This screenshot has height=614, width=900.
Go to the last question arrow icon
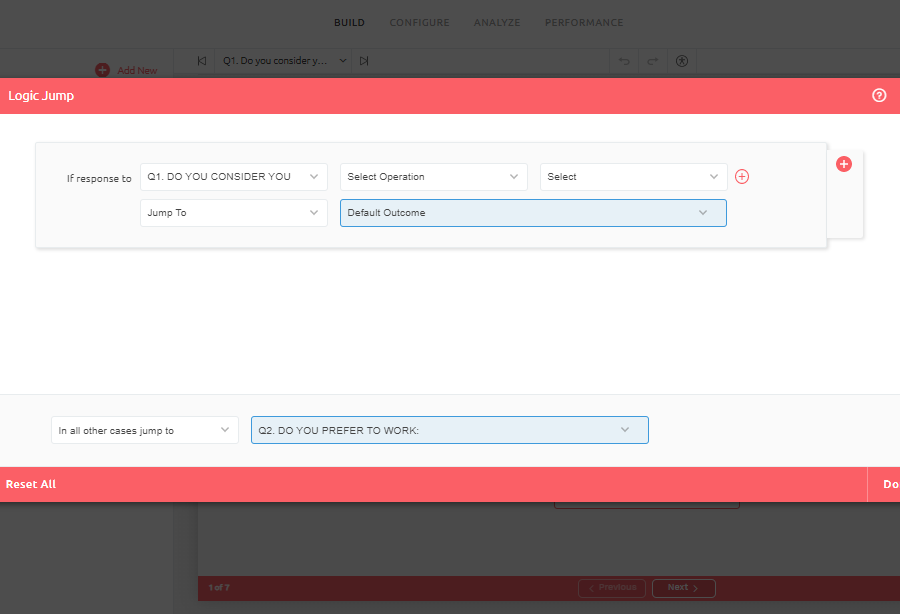(364, 61)
